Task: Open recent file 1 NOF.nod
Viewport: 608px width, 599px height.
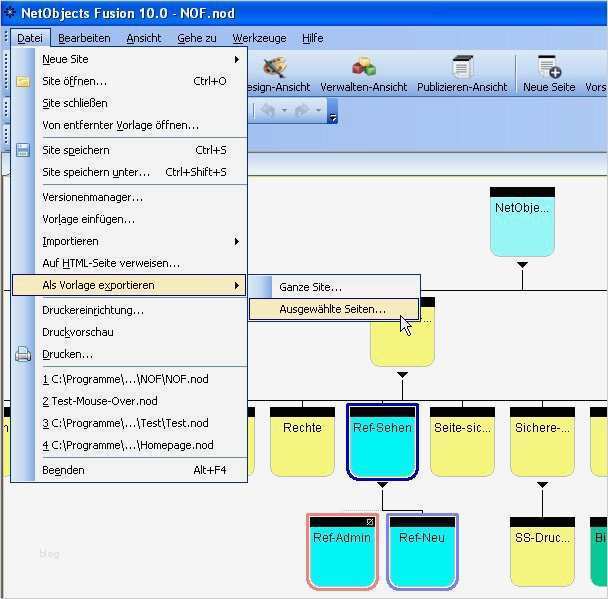Action: (x=129, y=379)
